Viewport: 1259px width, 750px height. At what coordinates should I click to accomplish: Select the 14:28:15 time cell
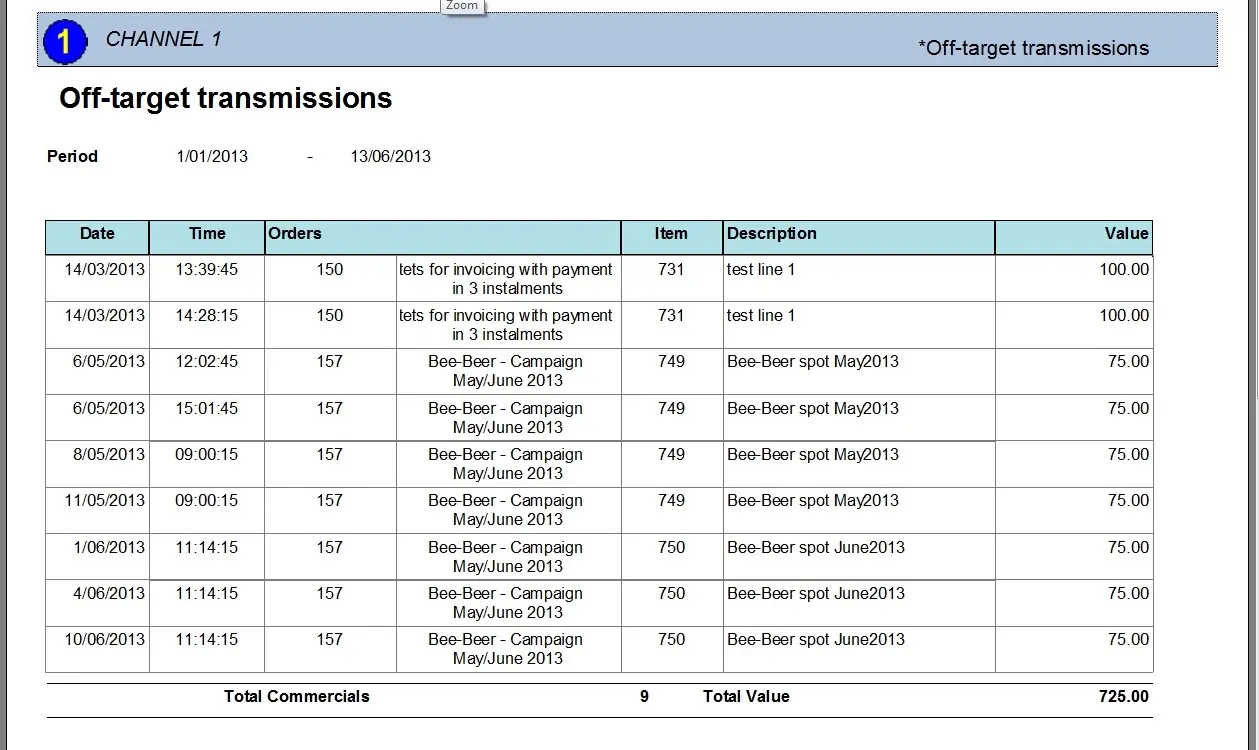coord(207,315)
